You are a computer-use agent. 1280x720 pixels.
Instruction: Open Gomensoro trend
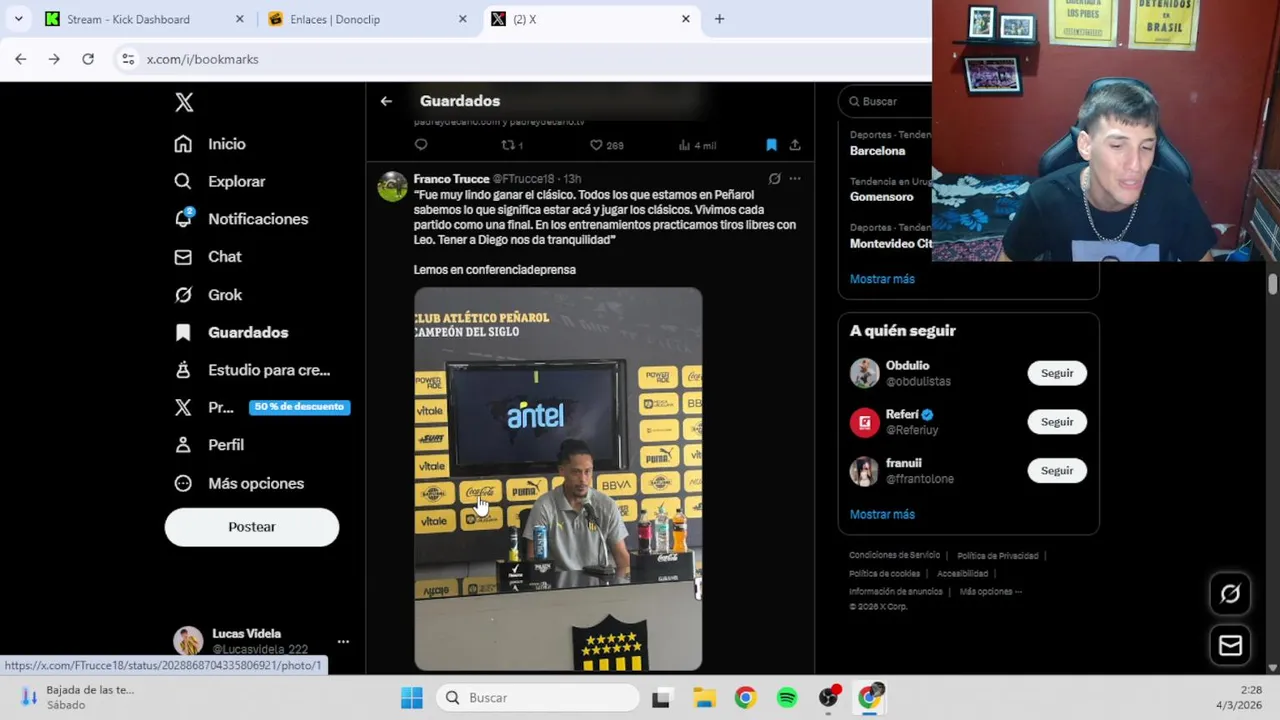[881, 197]
